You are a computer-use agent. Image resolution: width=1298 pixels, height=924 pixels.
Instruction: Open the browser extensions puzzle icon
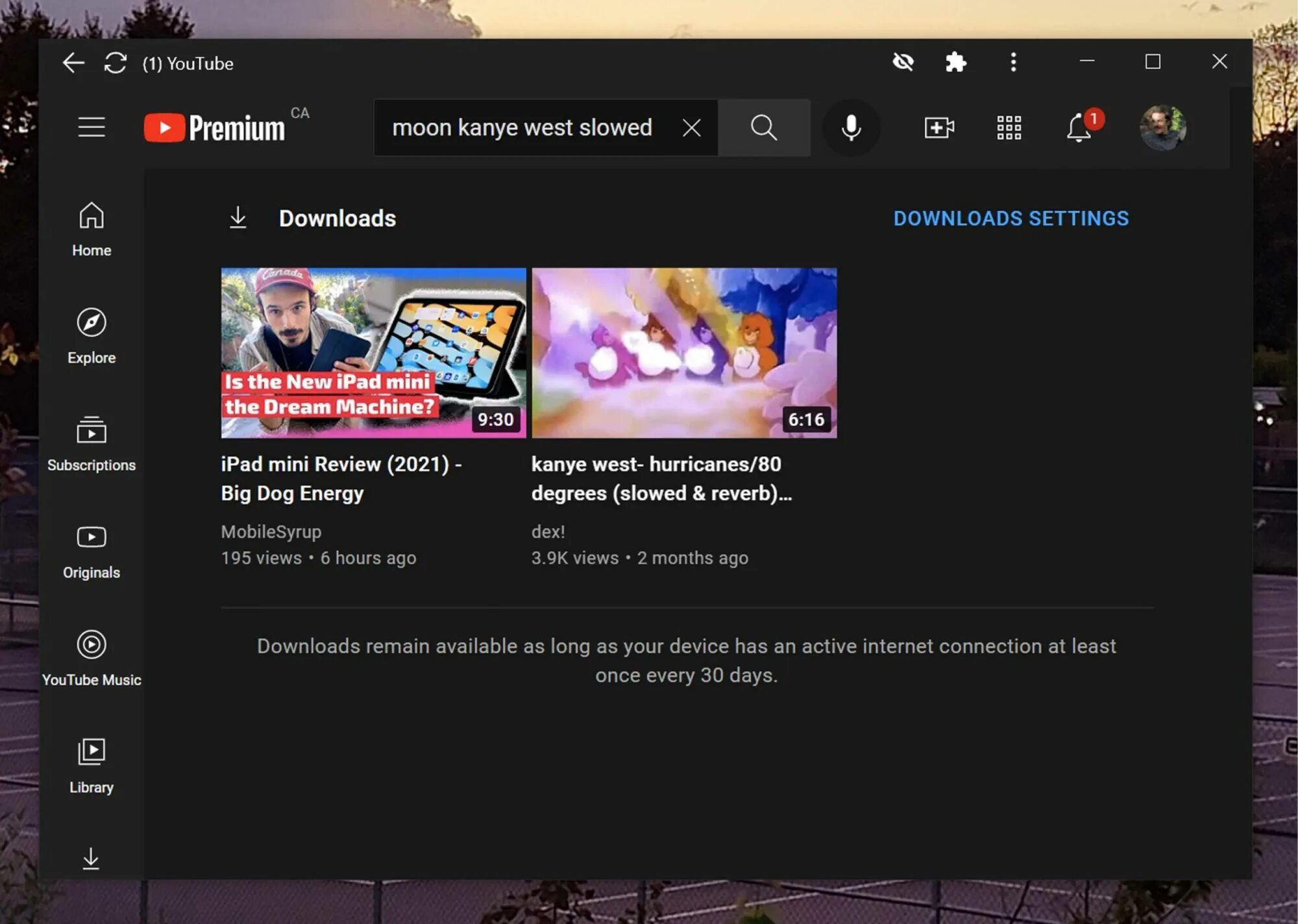point(955,62)
